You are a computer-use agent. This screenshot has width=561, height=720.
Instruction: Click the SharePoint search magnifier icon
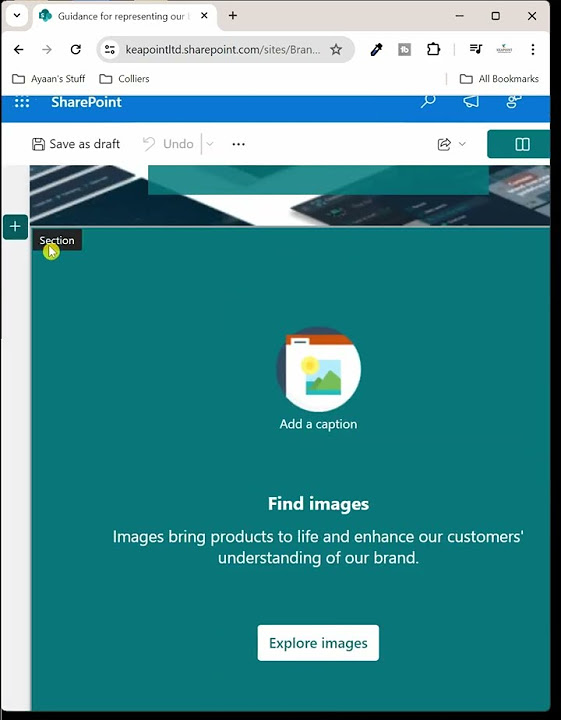click(x=428, y=101)
